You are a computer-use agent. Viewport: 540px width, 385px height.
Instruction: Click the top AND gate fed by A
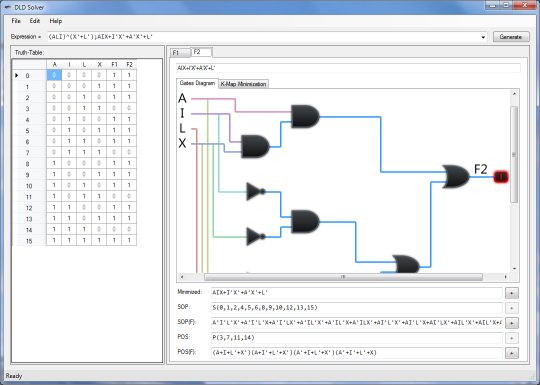click(305, 116)
